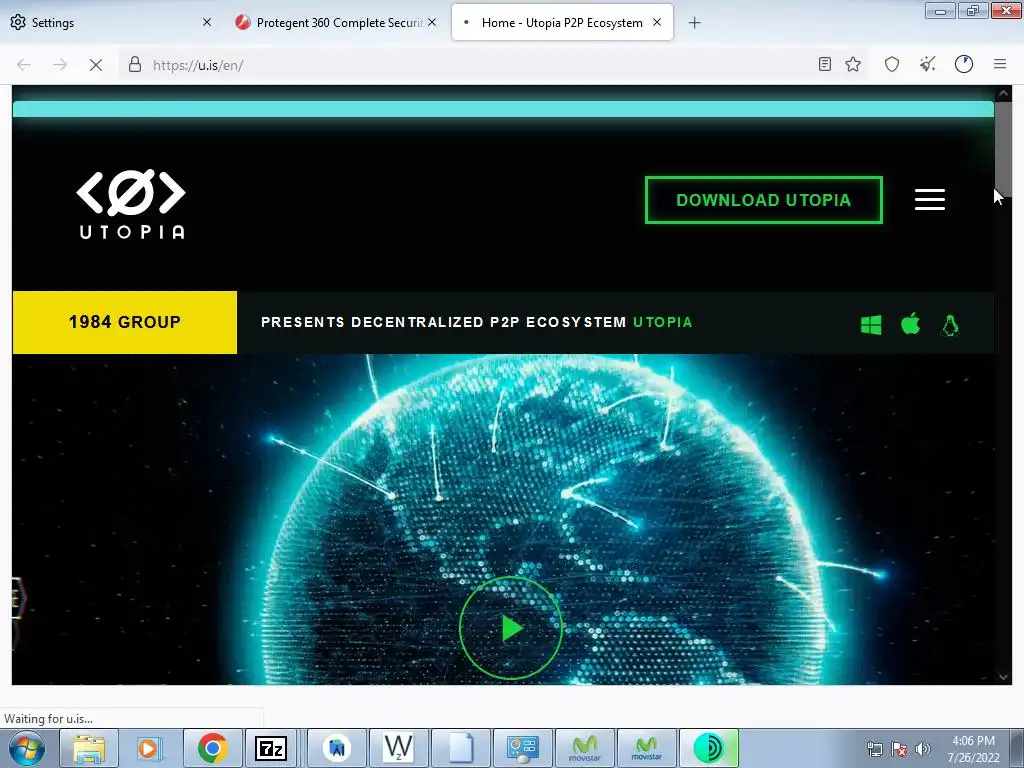Close the Utopia P2P Ecosystem tab

(657, 22)
